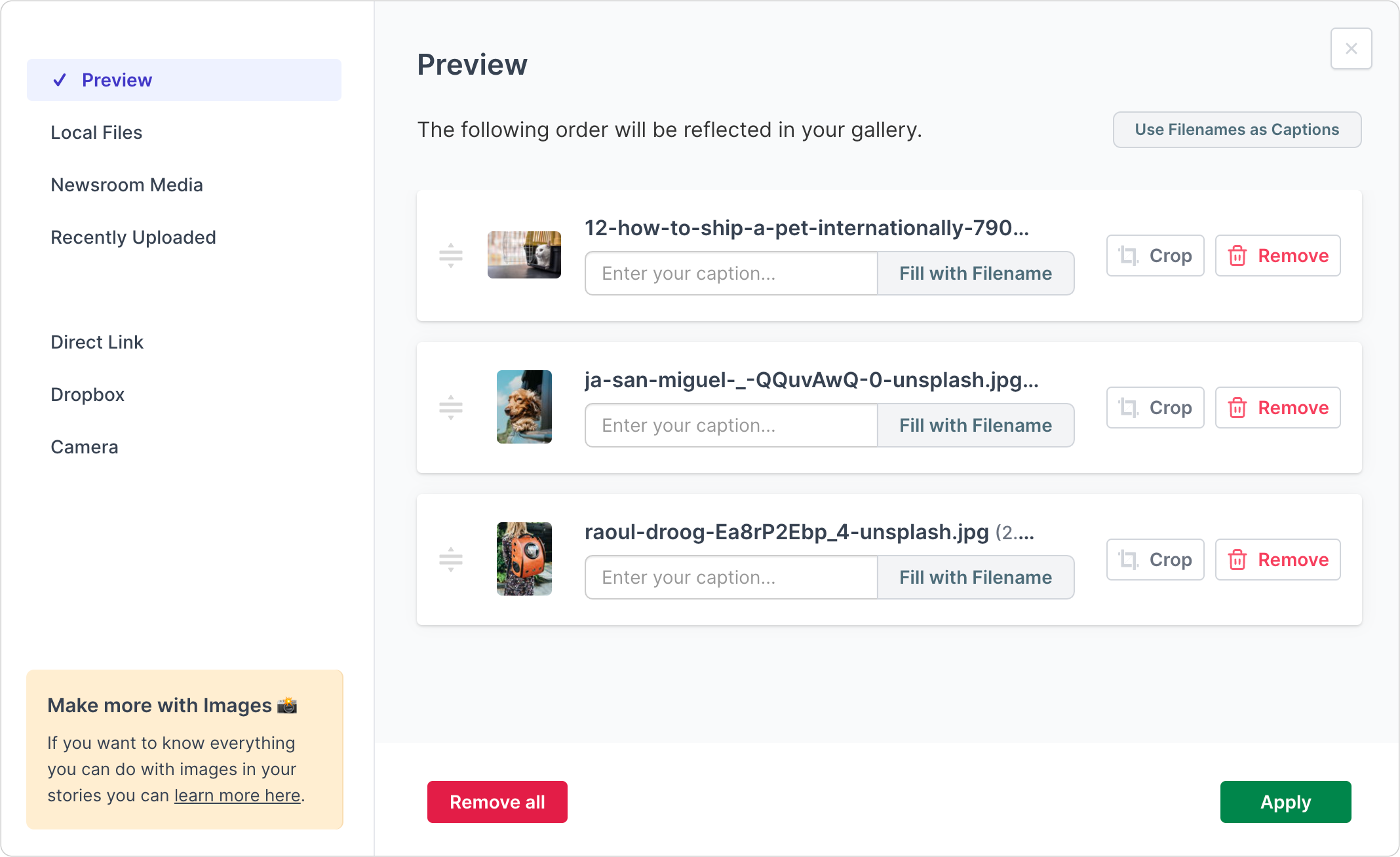Fill caption with filename for 12-how-to-ship-a-pet
This screenshot has height=857, width=1400.
pos(975,273)
